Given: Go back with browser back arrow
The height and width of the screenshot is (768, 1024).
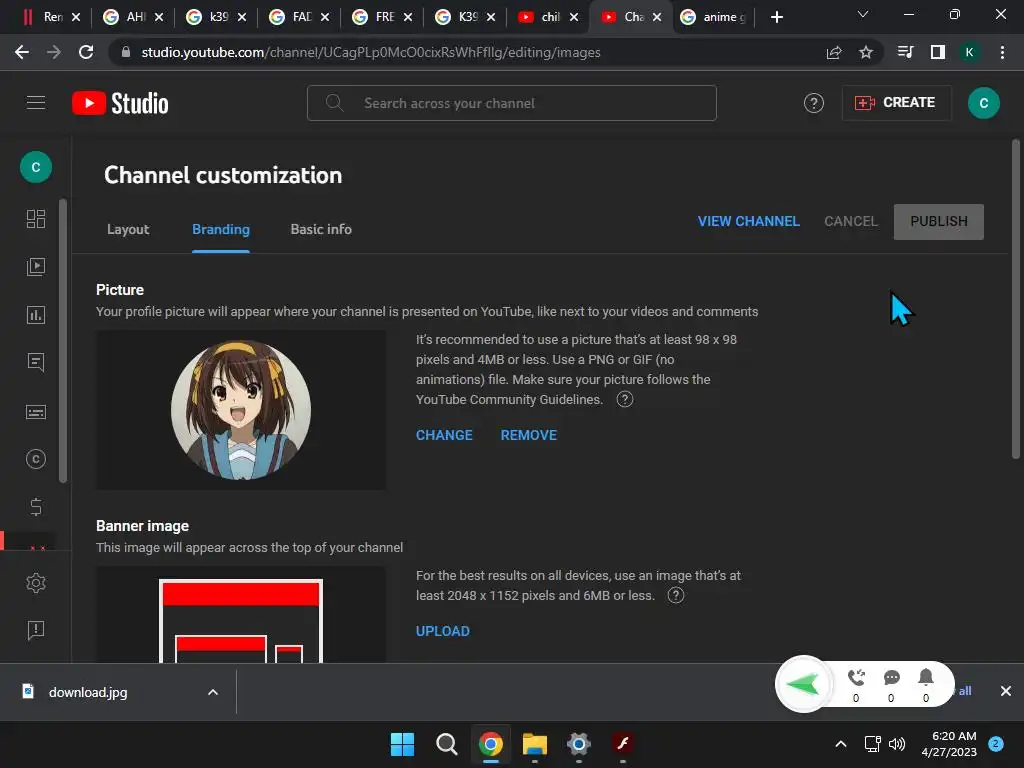Looking at the screenshot, I should tap(22, 52).
